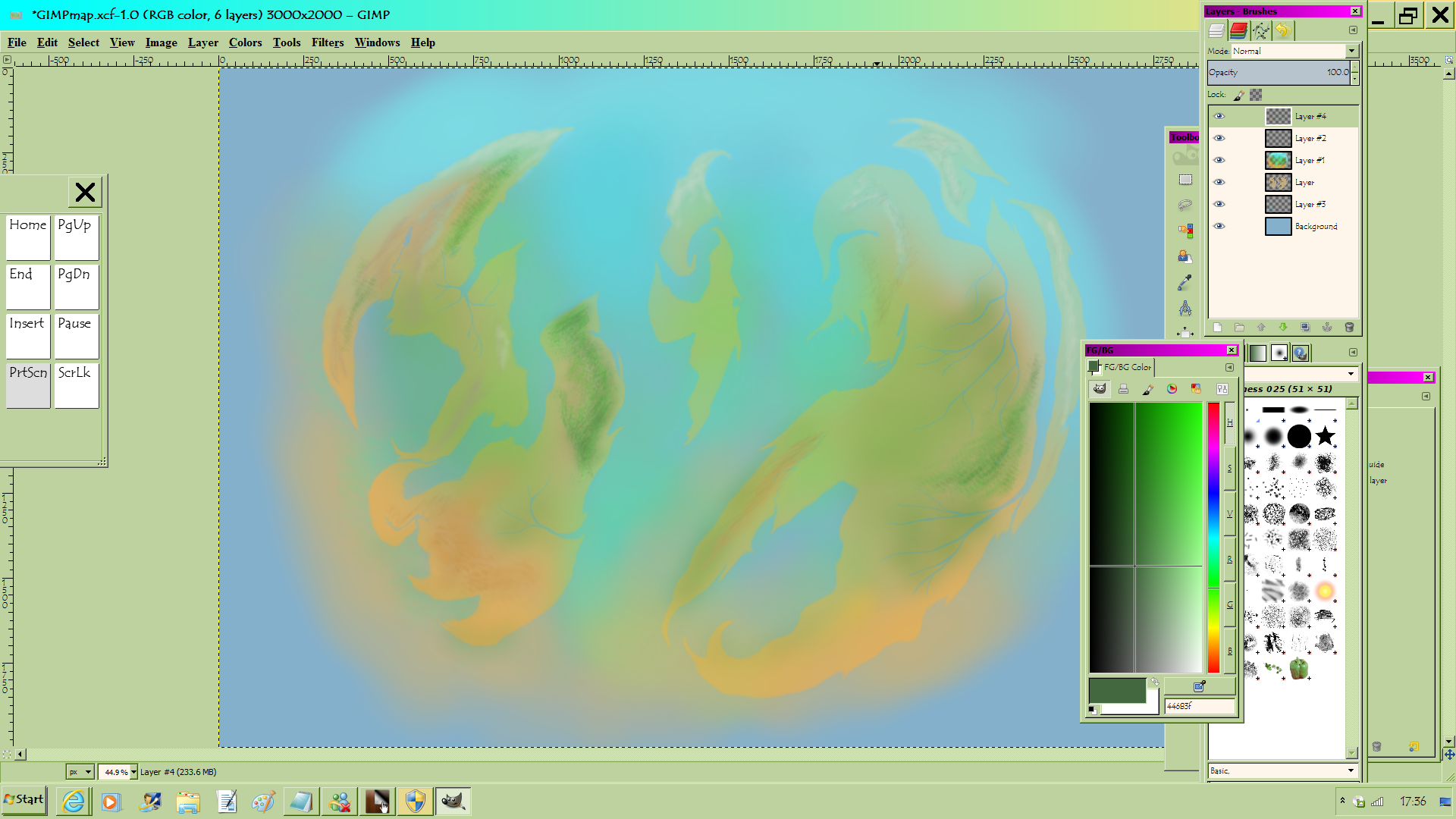Raise the selected layer
Image resolution: width=1456 pixels, height=819 pixels.
pos(1261,327)
